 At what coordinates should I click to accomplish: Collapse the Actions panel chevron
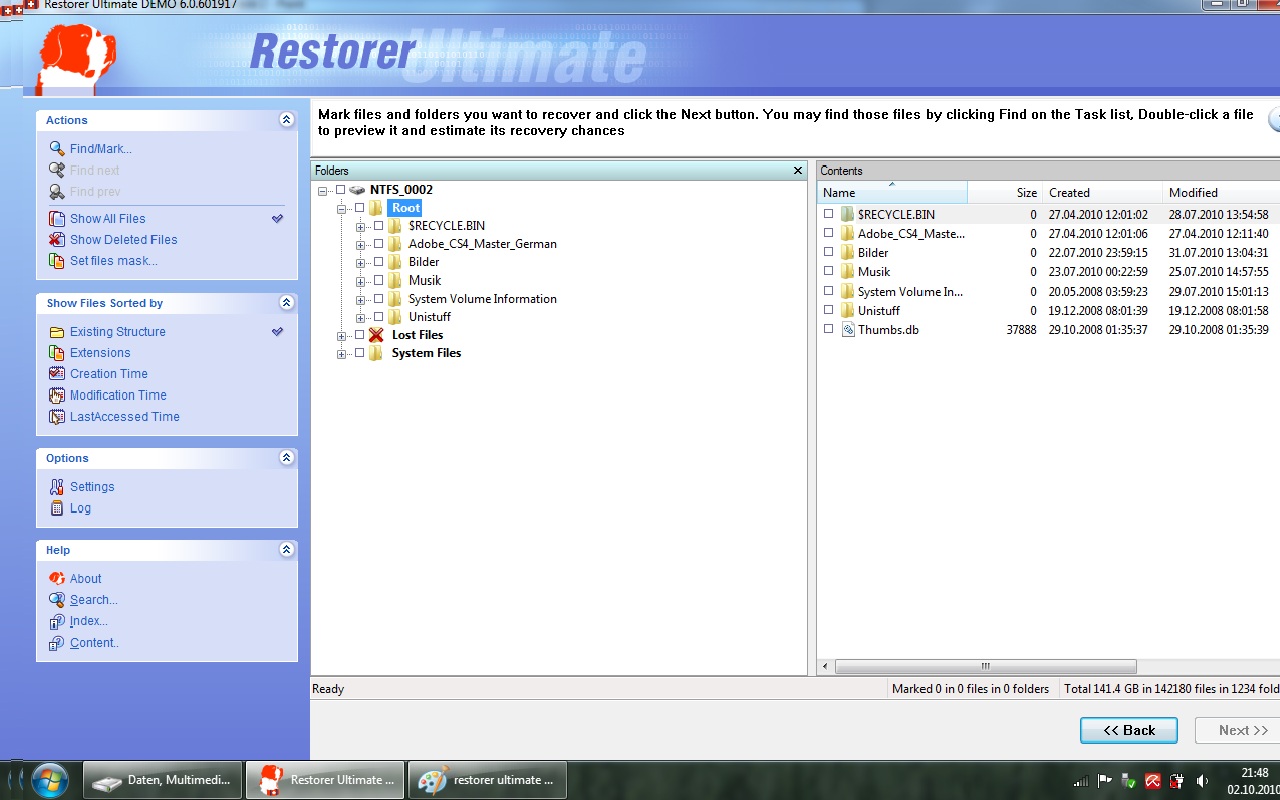click(286, 120)
